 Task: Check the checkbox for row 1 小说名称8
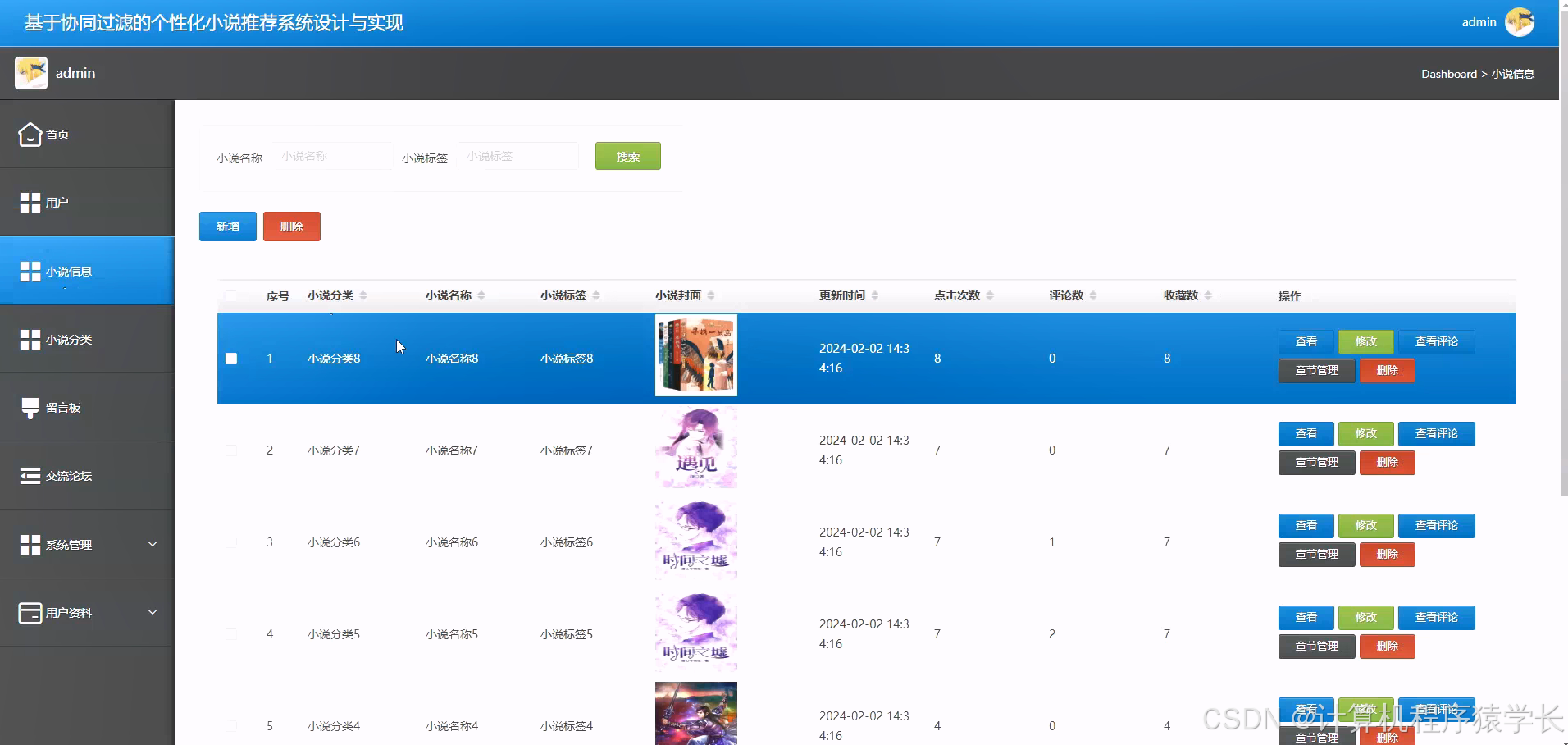[x=231, y=359]
